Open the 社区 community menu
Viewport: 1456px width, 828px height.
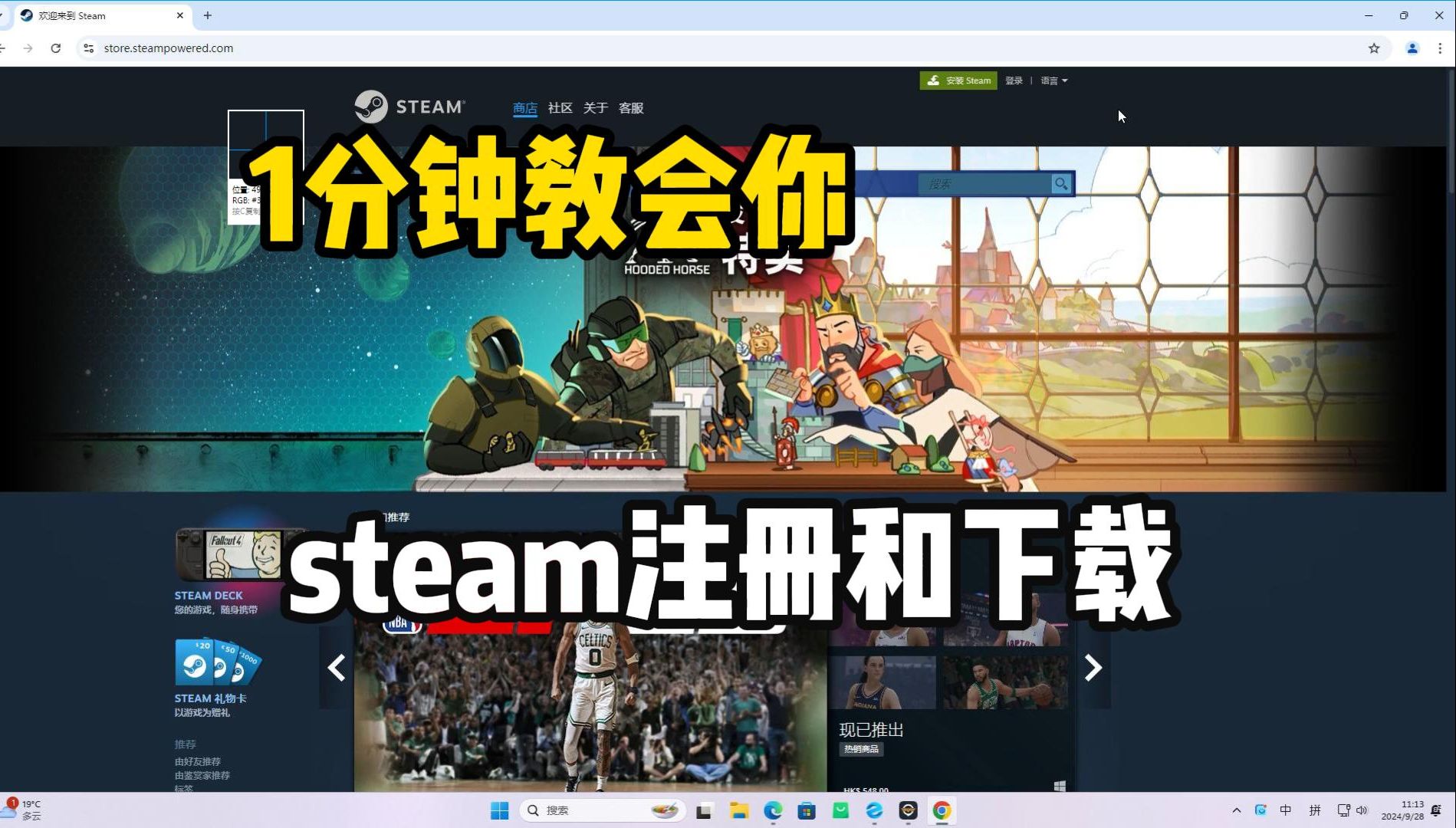[x=560, y=108]
